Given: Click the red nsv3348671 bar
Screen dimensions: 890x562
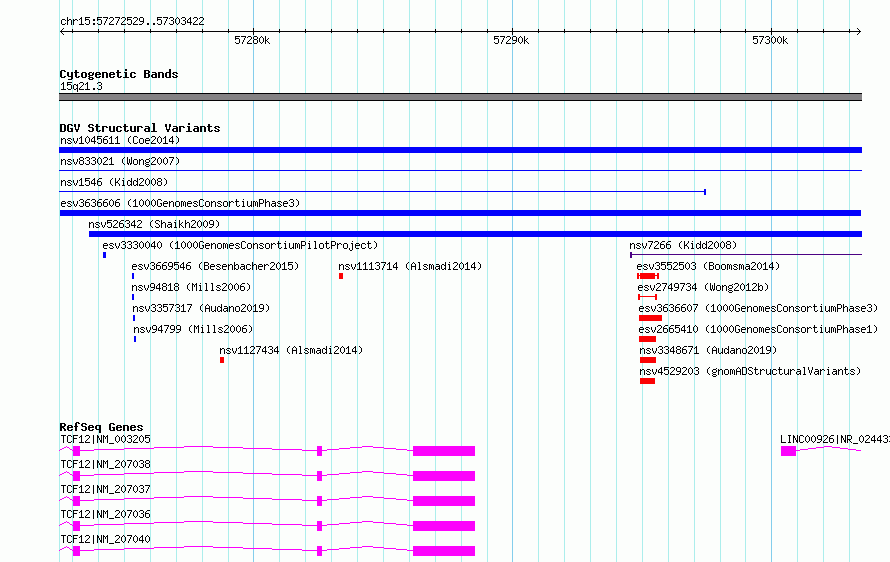Looking at the screenshot, I should [648, 360].
